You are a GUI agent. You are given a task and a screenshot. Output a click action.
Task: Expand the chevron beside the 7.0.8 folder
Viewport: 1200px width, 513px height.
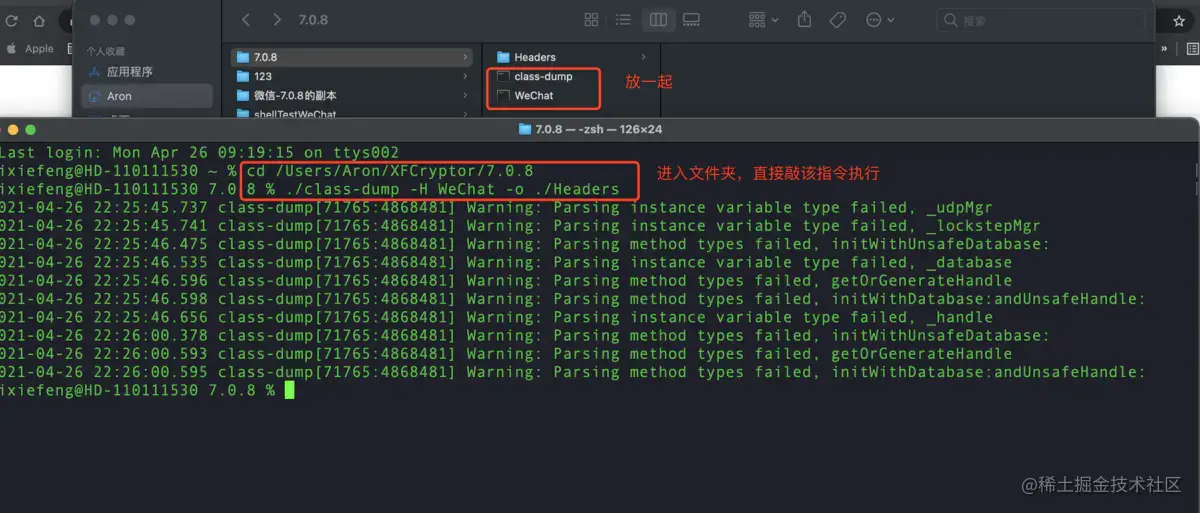point(465,57)
